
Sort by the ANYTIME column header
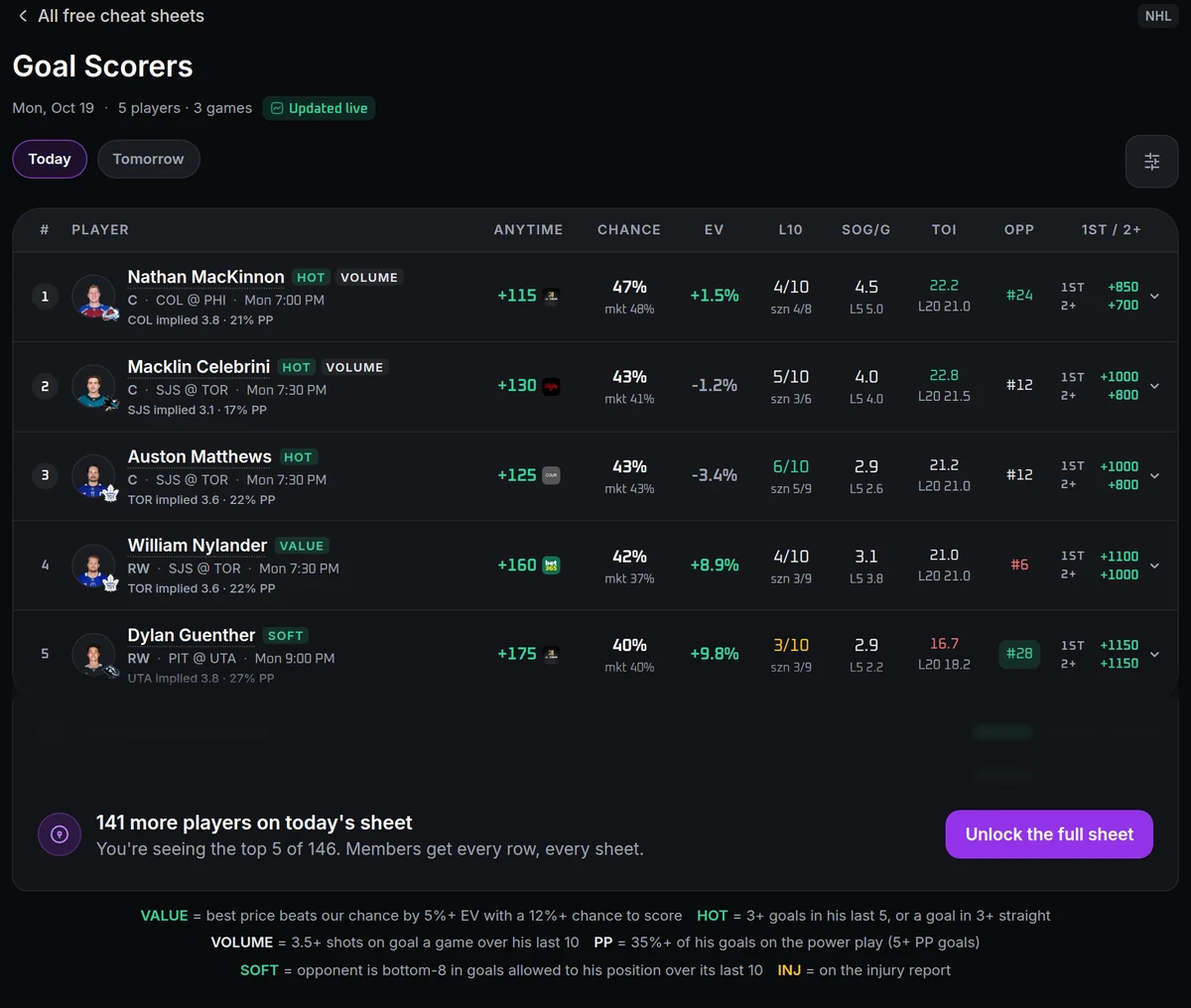(528, 229)
